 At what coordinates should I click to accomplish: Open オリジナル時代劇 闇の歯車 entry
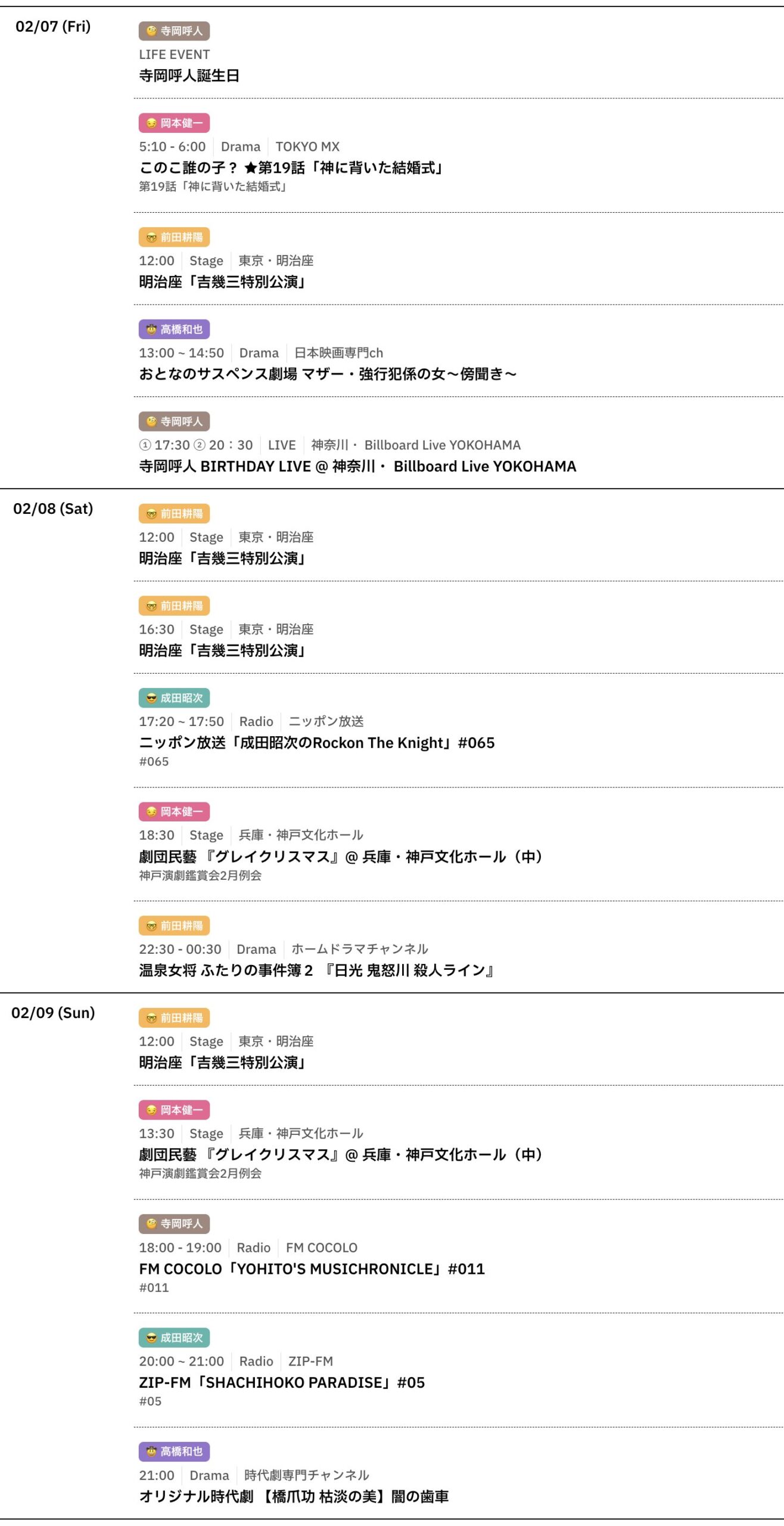294,1497
